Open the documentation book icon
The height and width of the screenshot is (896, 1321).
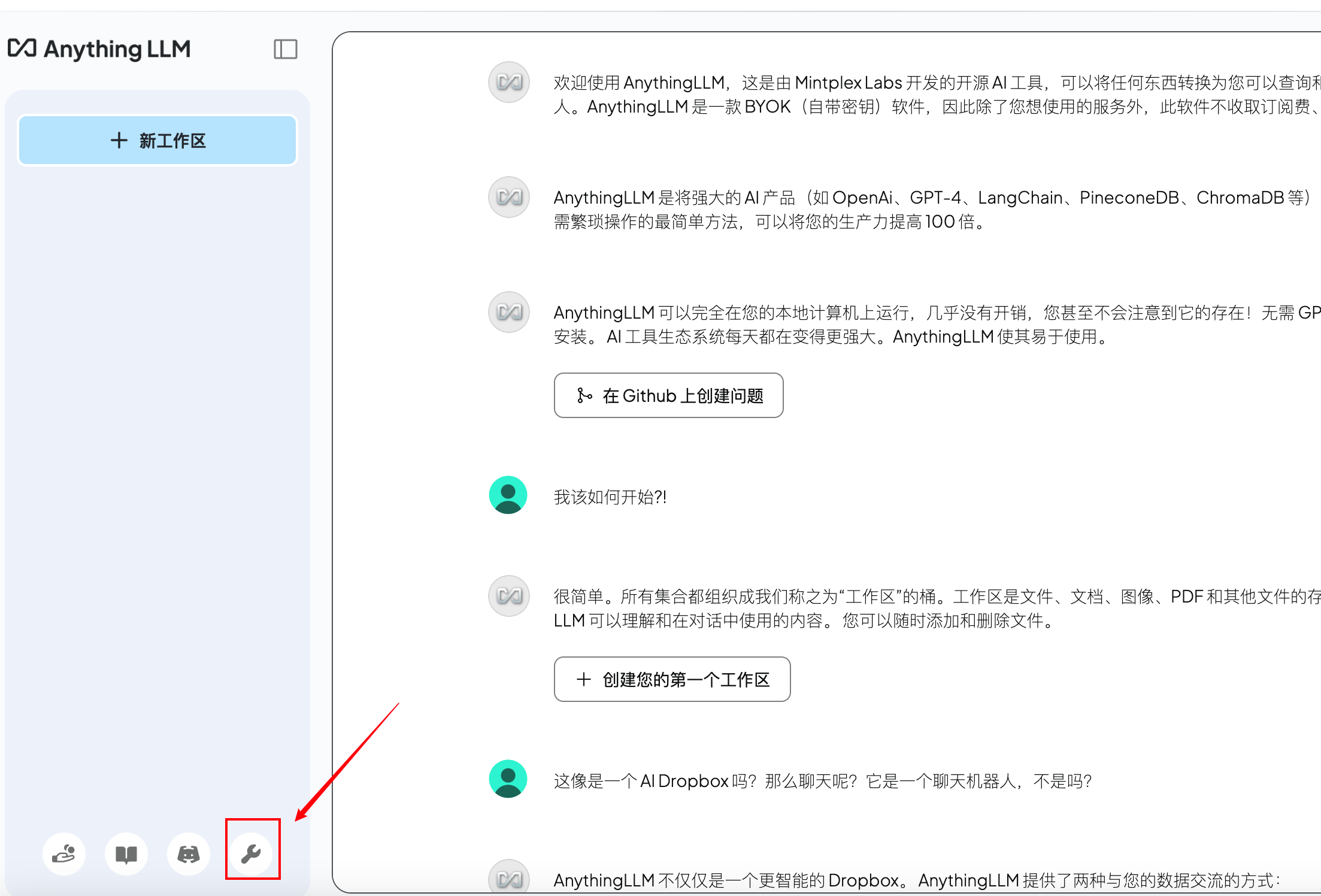(x=126, y=853)
